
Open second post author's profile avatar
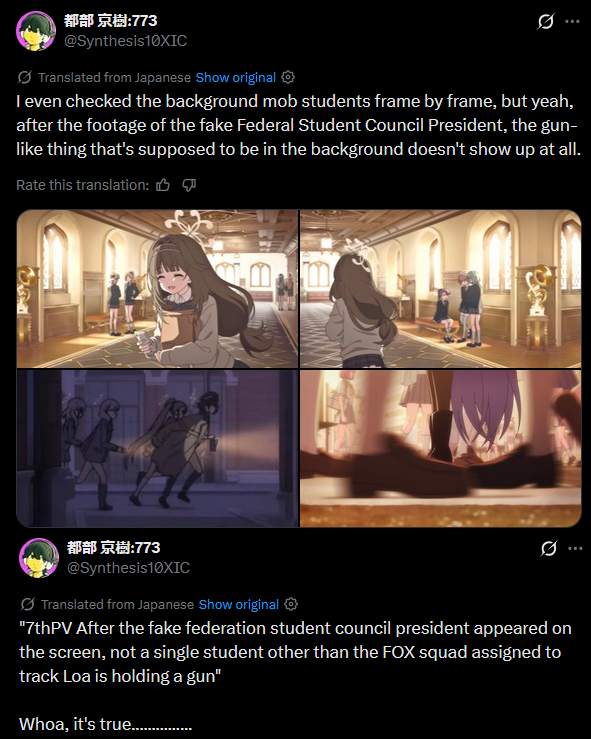39,558
